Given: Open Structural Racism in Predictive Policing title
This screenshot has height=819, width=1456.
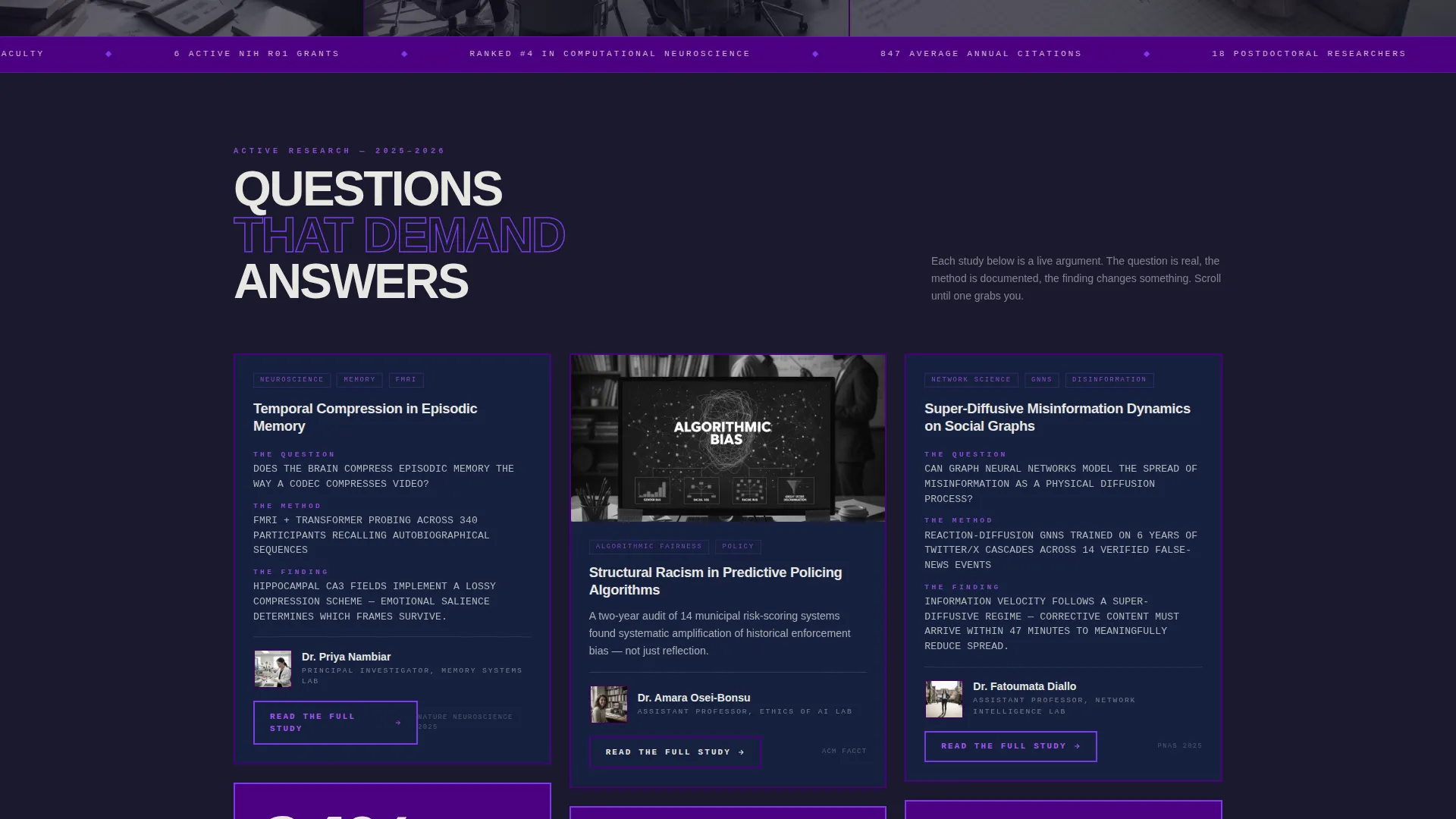Looking at the screenshot, I should 715,581.
